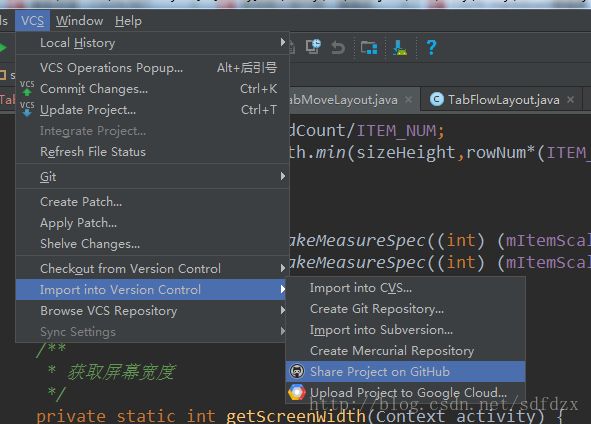Choose Create Git Repository option
Screen dimensions: 591x424
click(x=406, y=309)
